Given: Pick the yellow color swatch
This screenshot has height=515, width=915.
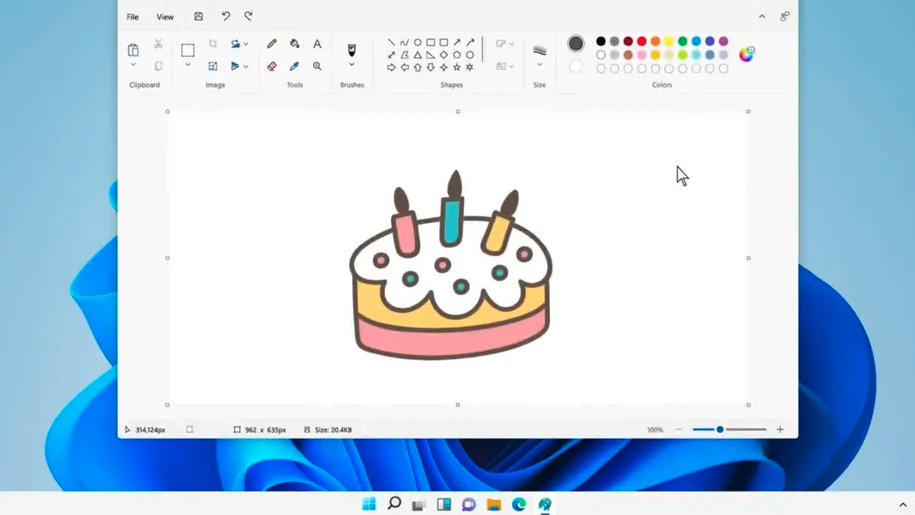Looking at the screenshot, I should [669, 41].
